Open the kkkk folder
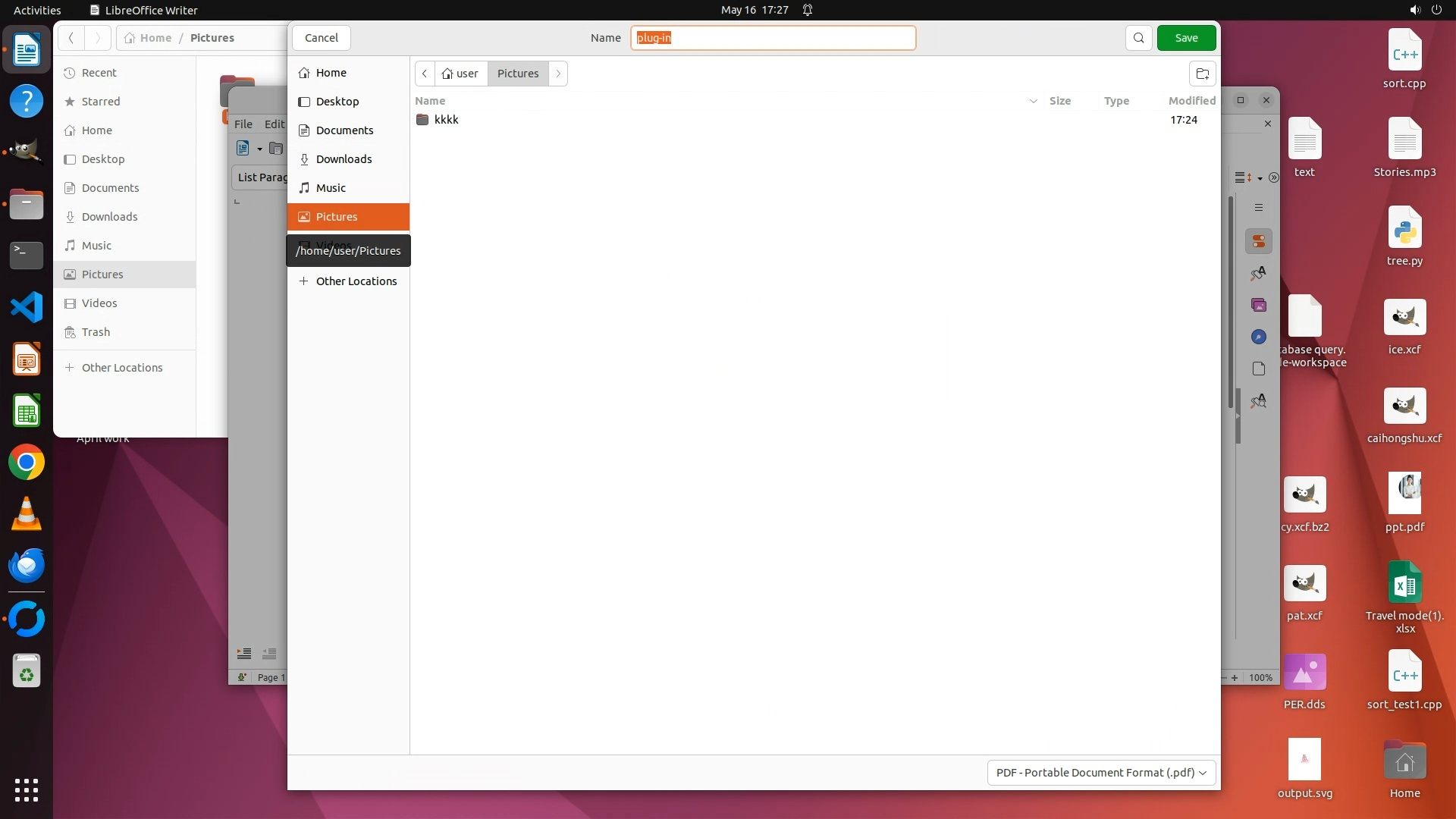Screen dimensions: 1456x819 coord(446,120)
